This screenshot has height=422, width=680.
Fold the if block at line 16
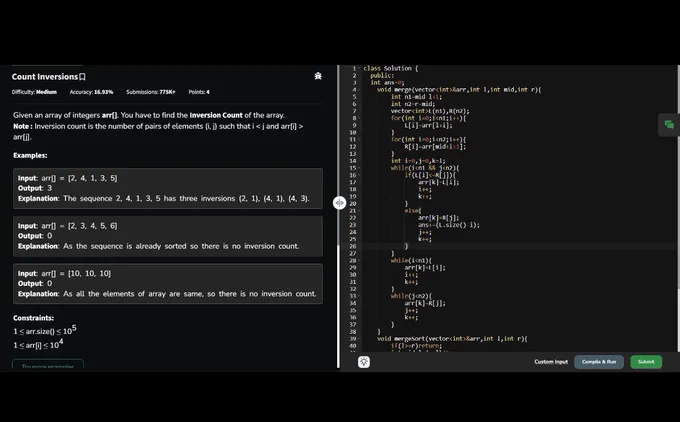[x=360, y=175]
